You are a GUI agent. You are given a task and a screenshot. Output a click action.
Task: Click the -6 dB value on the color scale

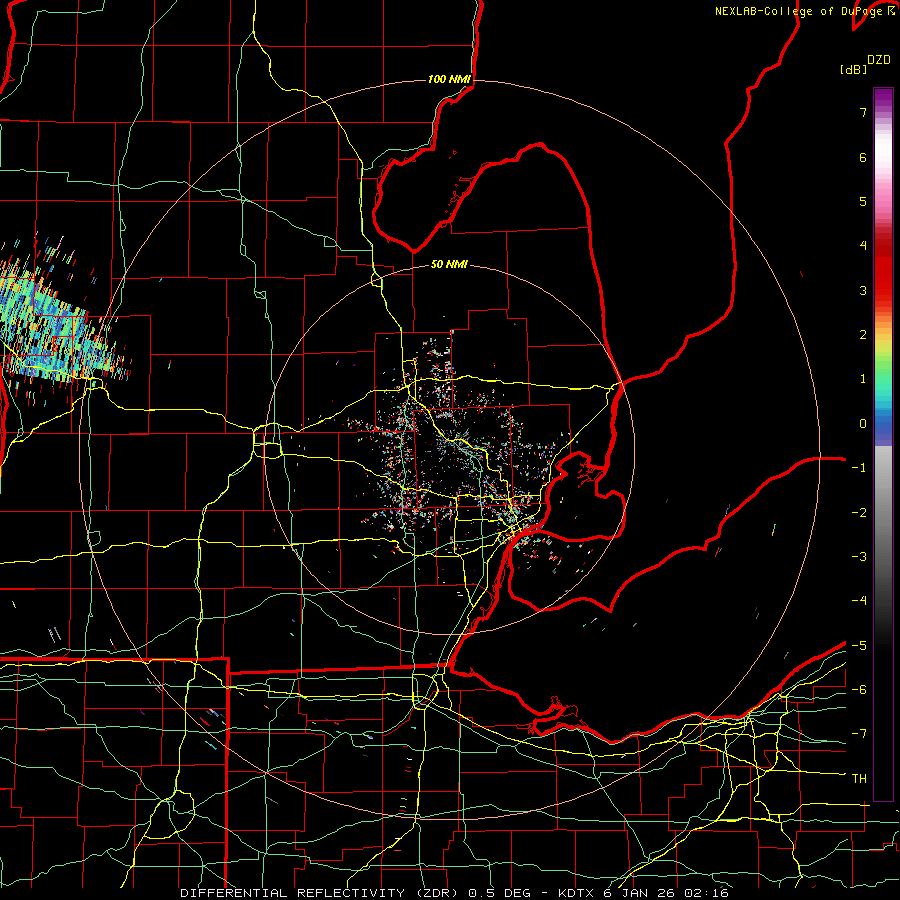tap(859, 690)
